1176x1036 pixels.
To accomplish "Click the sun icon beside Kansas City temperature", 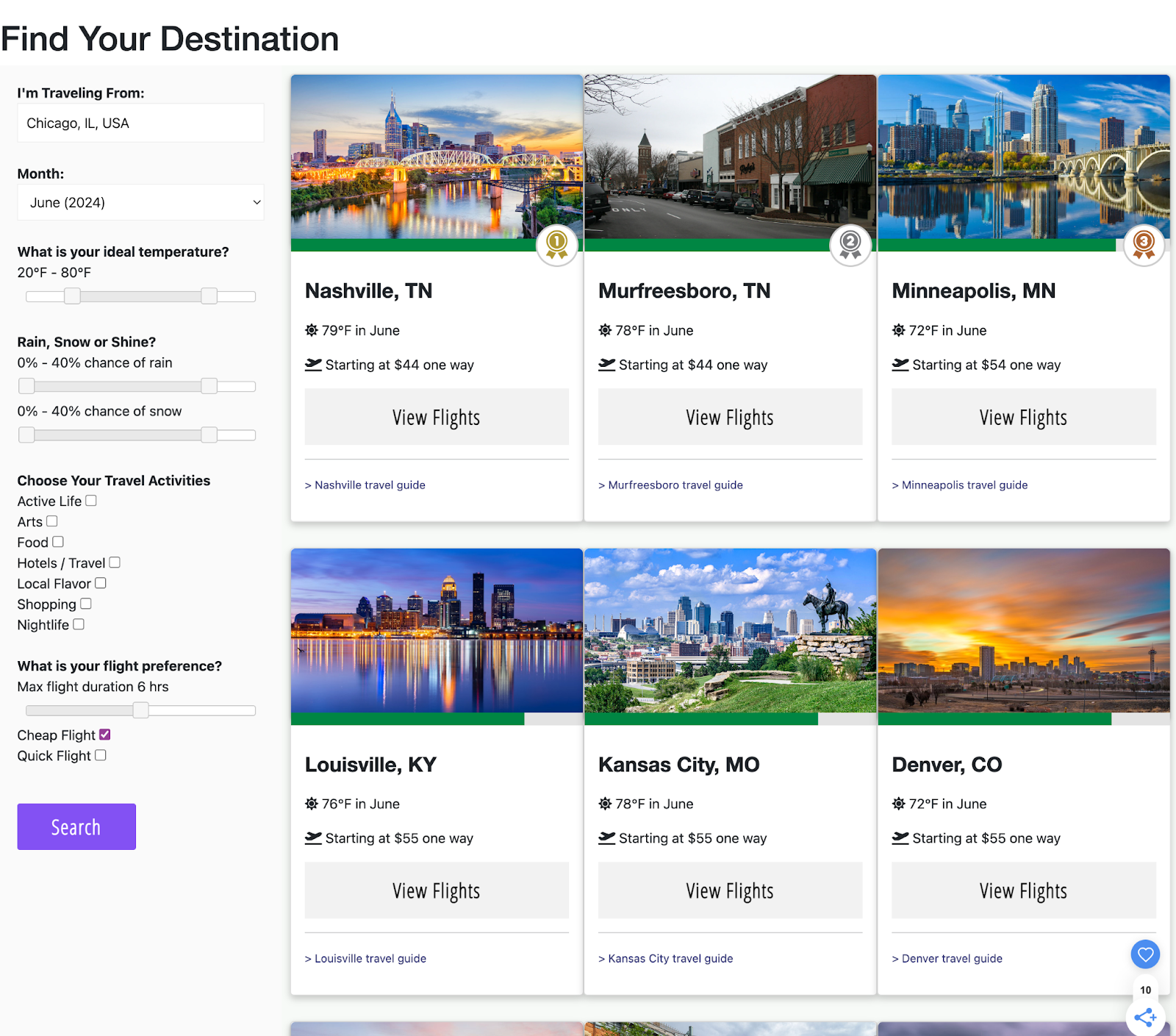I will [x=605, y=804].
